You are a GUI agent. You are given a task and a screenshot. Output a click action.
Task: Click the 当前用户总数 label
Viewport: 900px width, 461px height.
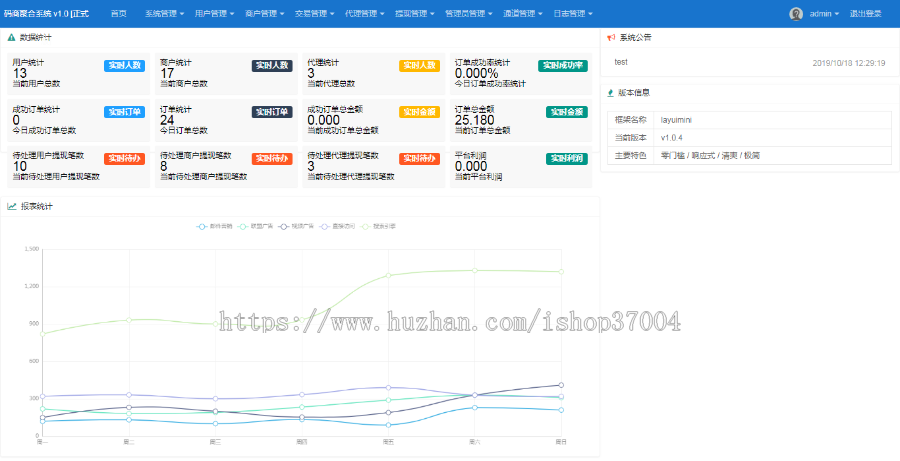point(36,84)
